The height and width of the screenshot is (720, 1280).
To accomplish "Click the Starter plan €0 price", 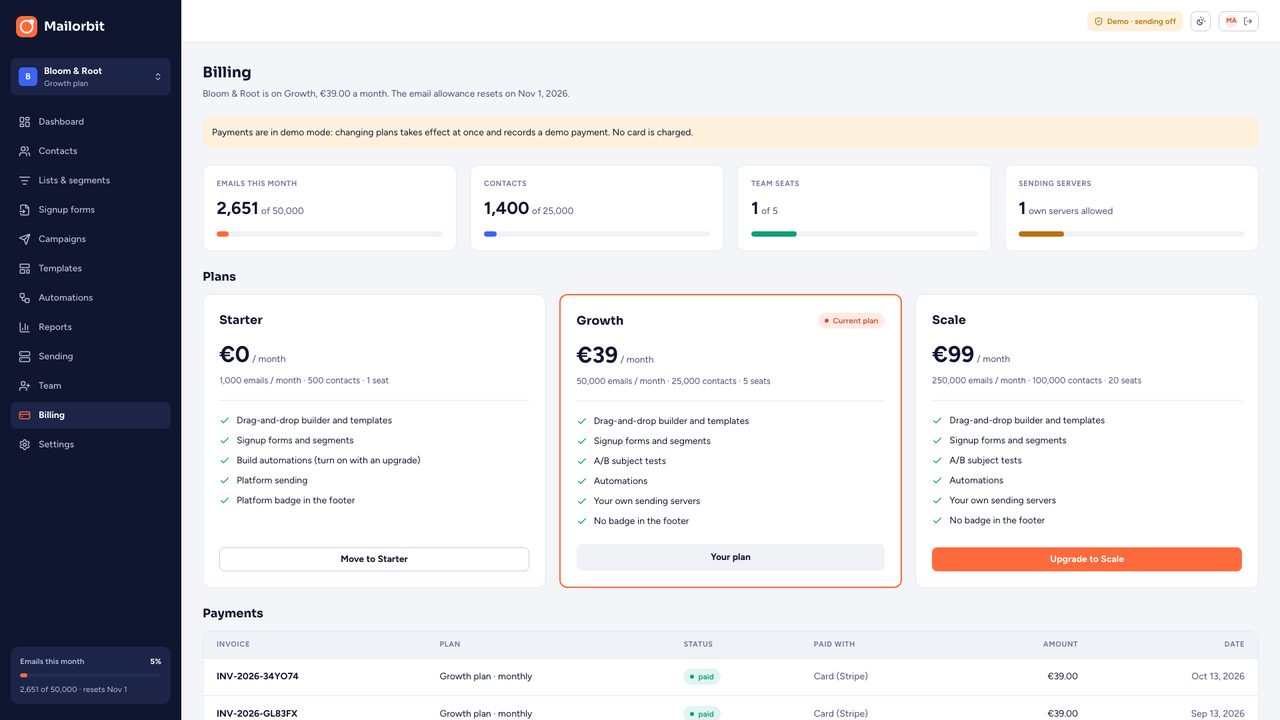I will (x=234, y=355).
